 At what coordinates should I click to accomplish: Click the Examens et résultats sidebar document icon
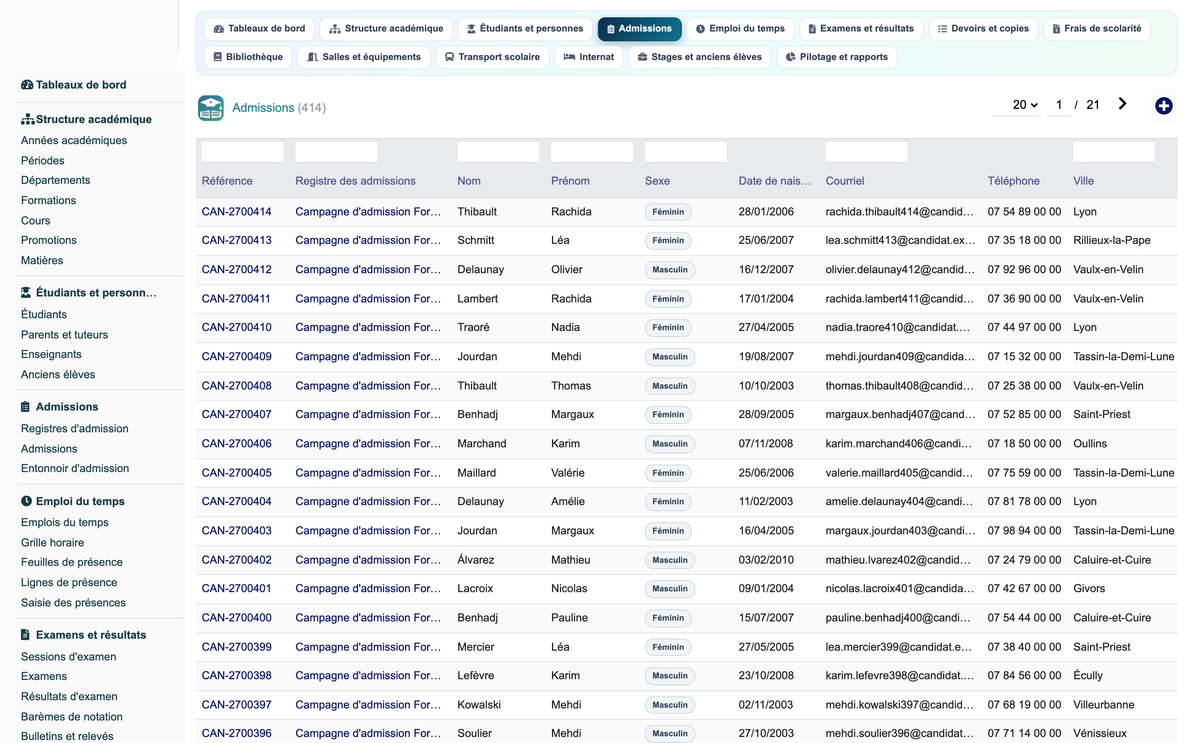pos(26,635)
